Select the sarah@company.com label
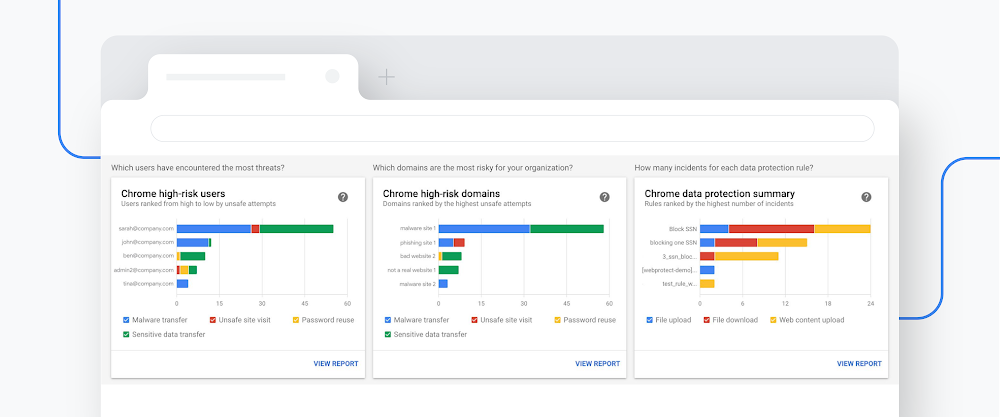Screen dimensions: 1000x417 [146, 228]
